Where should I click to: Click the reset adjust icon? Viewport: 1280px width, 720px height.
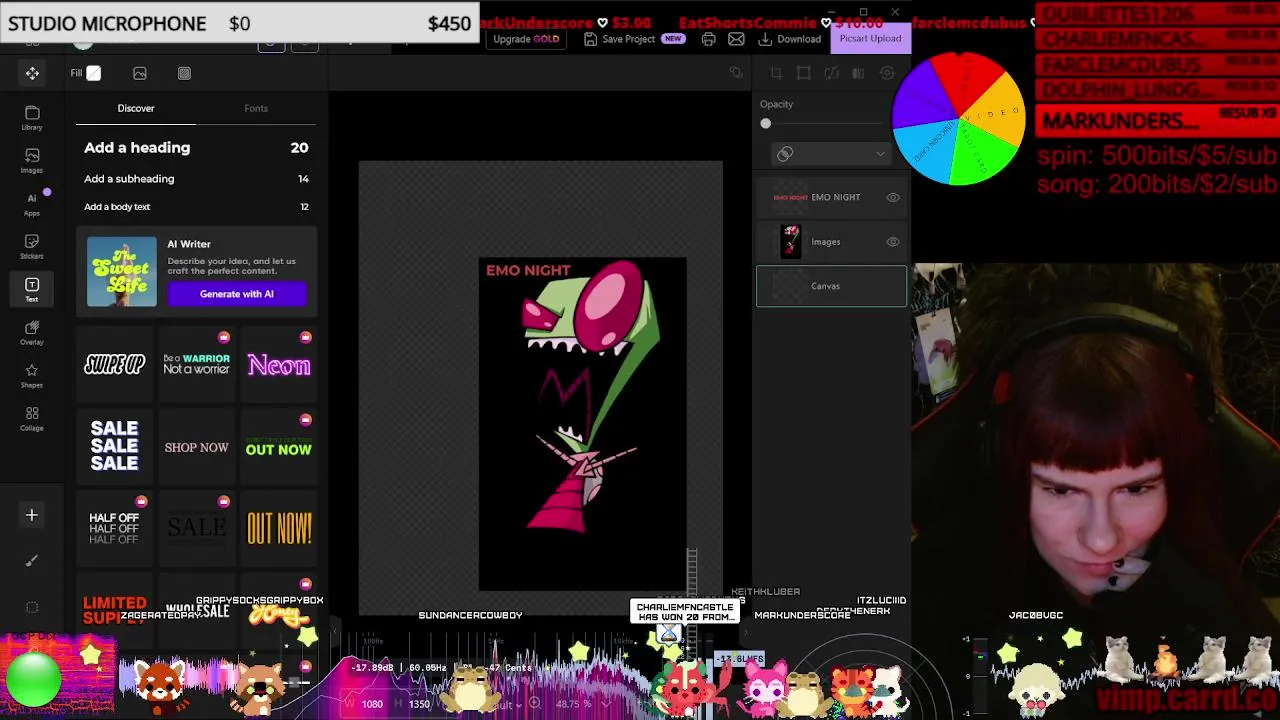(x=887, y=73)
